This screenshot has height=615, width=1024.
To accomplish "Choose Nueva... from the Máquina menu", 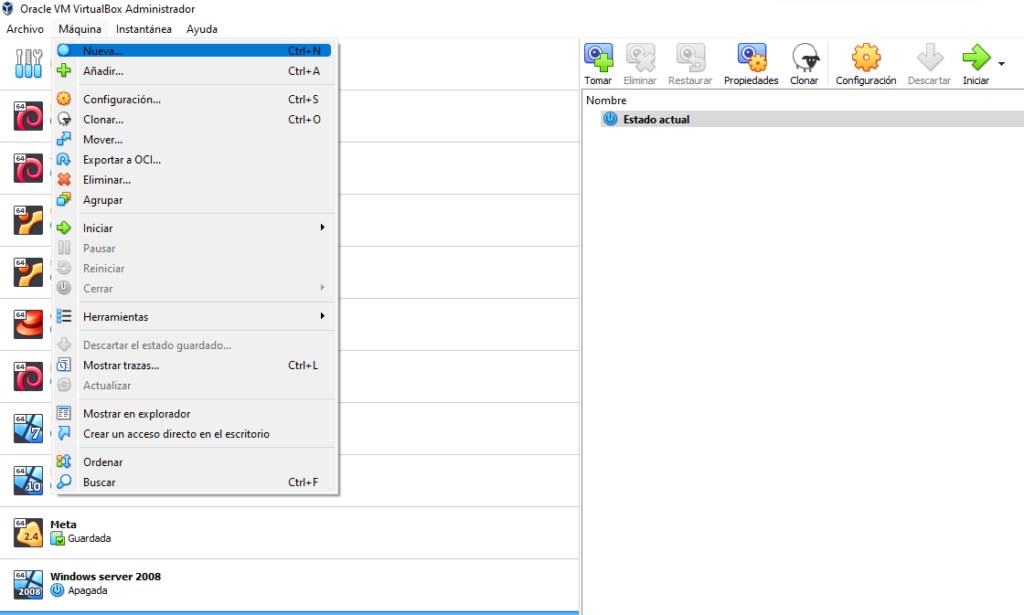I will coord(193,51).
